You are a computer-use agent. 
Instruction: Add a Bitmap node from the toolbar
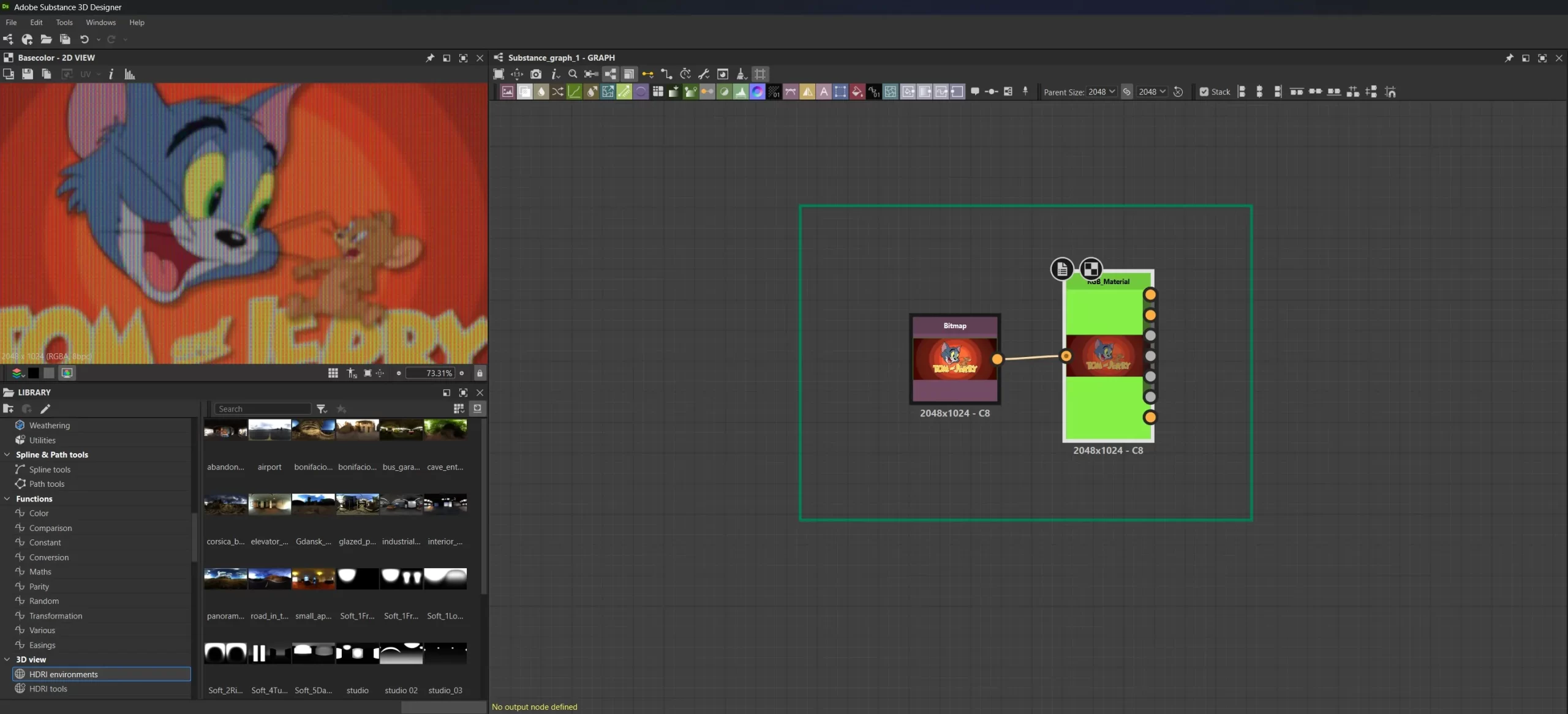coord(508,92)
